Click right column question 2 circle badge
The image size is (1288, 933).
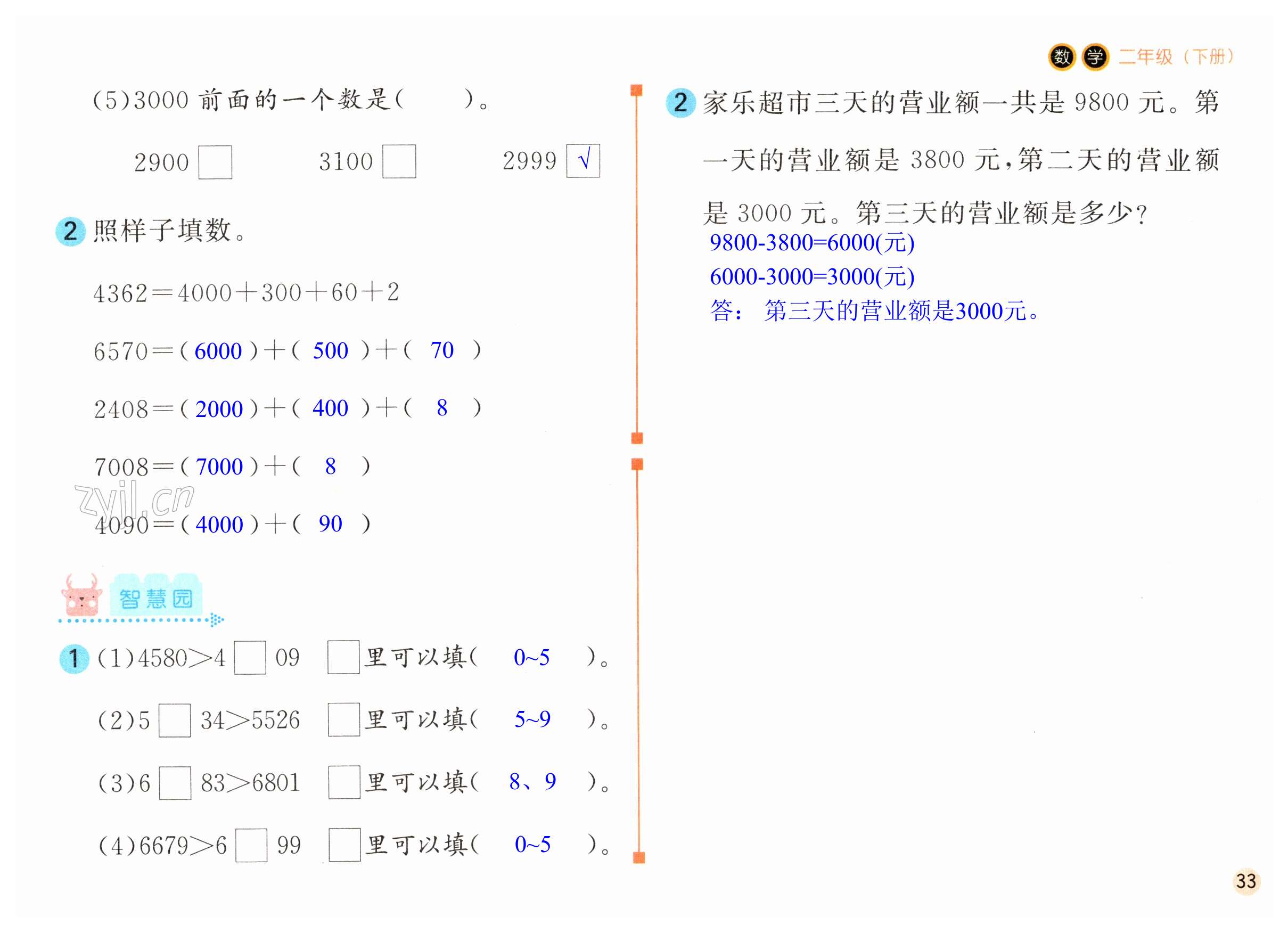tap(680, 103)
